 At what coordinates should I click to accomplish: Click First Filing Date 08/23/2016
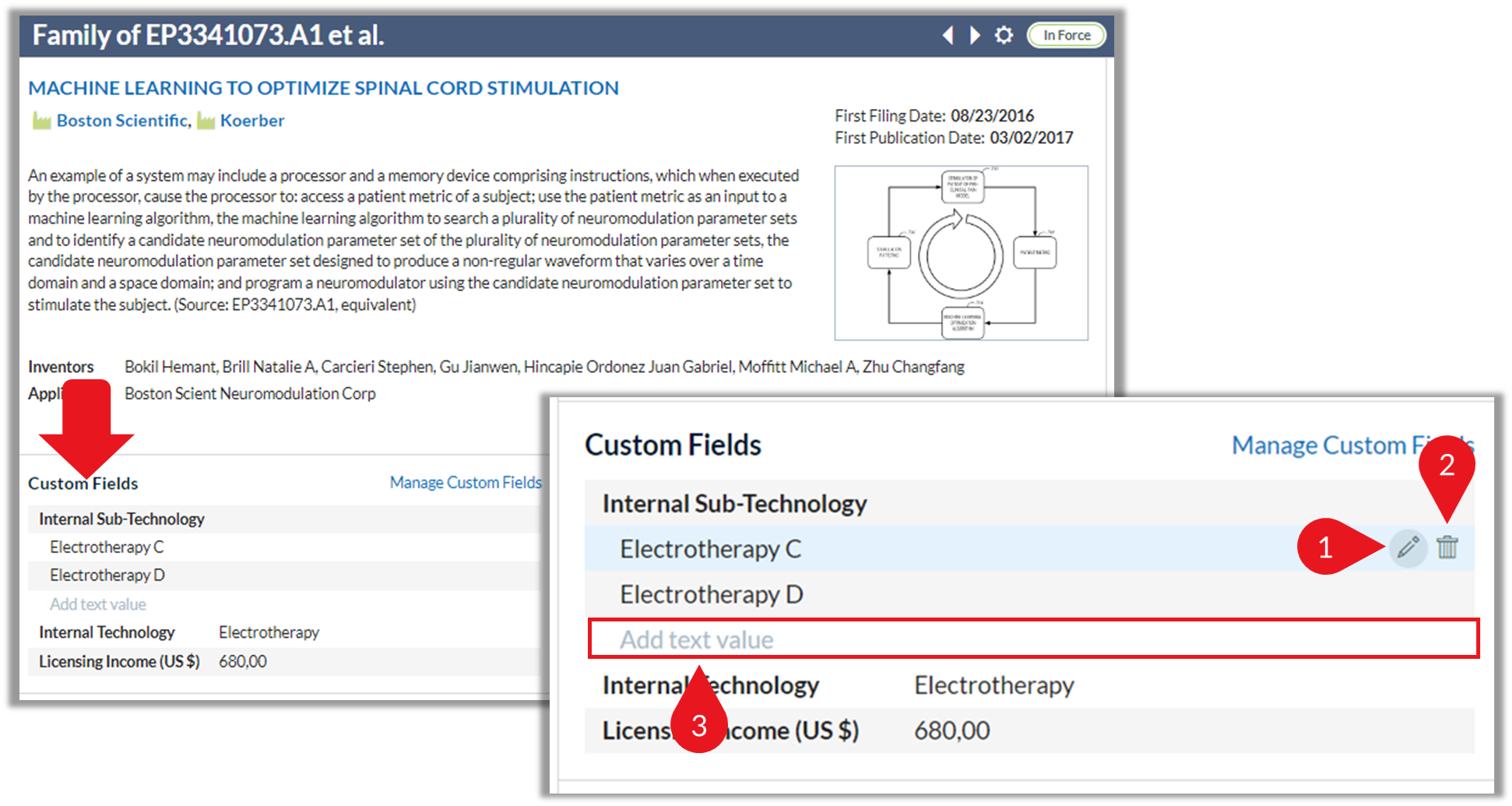(934, 116)
